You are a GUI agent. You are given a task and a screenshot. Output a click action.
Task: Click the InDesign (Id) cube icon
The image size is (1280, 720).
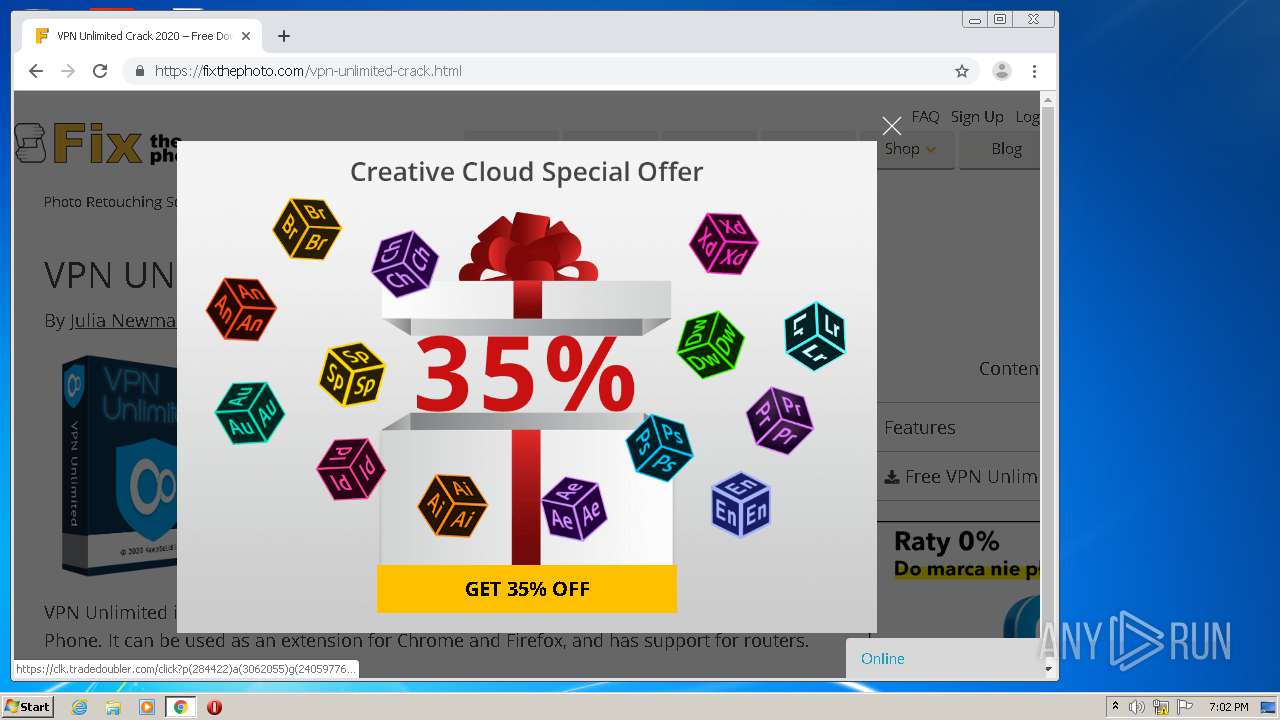point(351,468)
